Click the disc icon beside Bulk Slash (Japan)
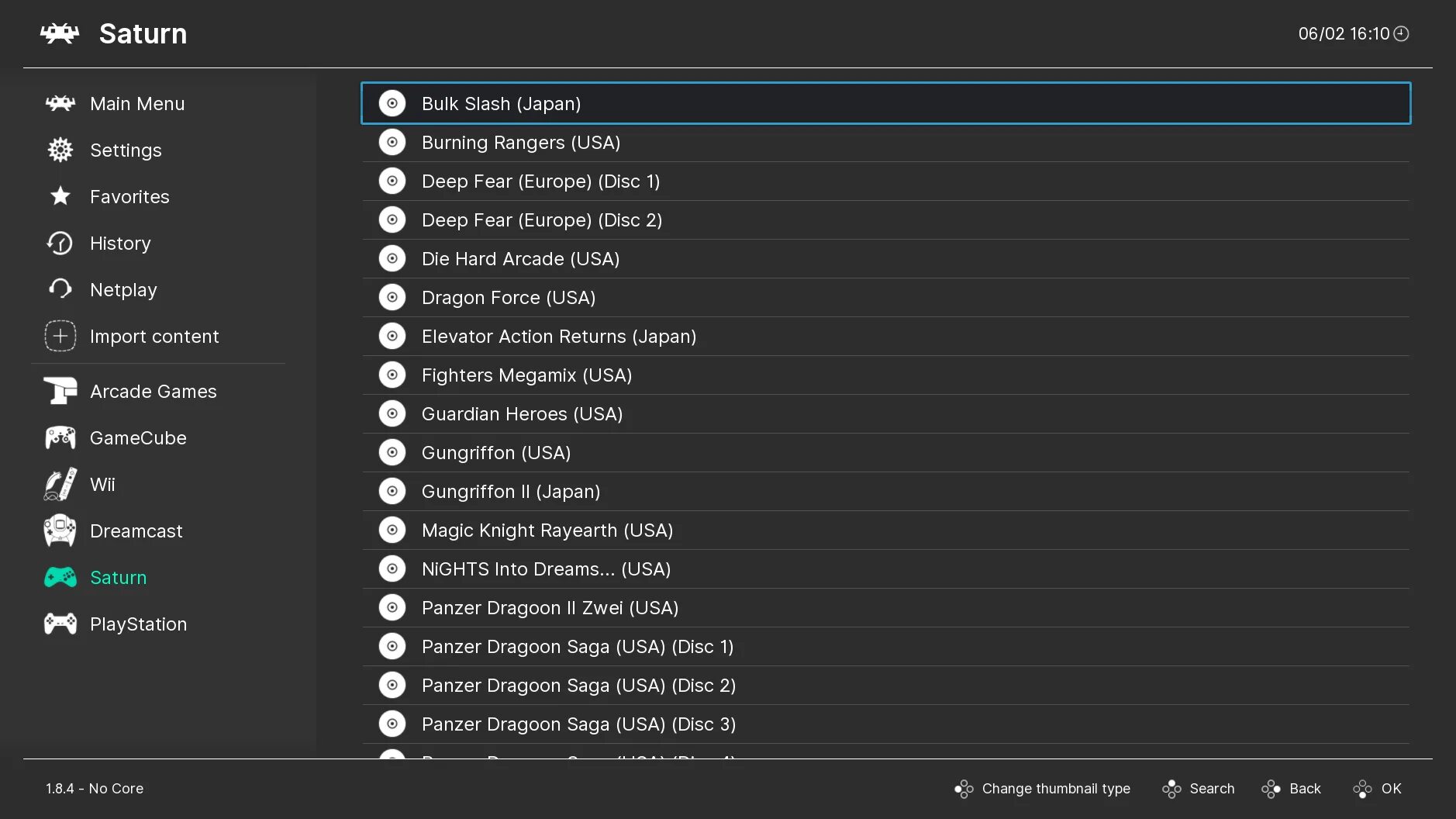The image size is (1456, 819). 392,103
